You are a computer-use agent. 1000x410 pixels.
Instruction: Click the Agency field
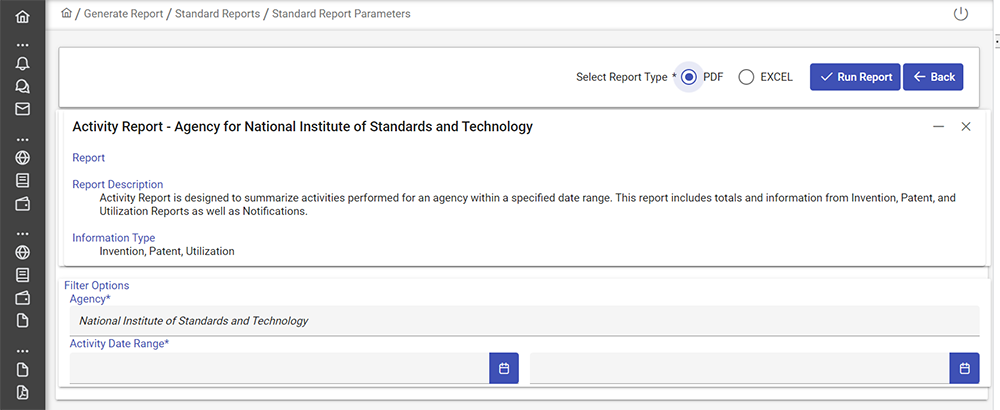click(x=524, y=321)
